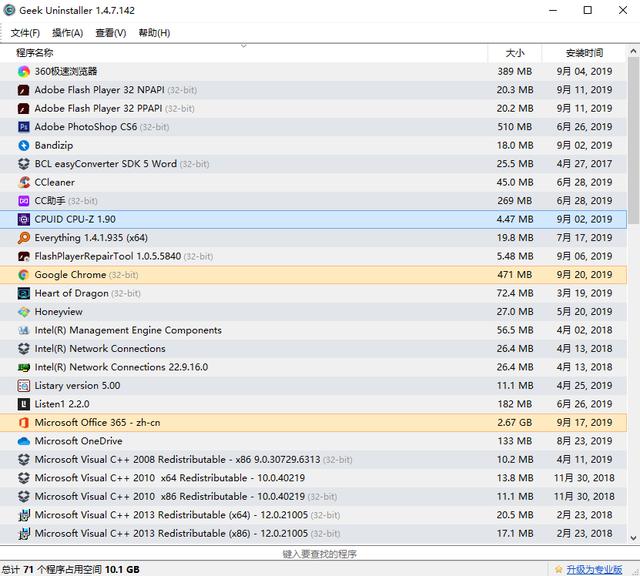Click the 360极速浏览器 app icon

coord(25,71)
